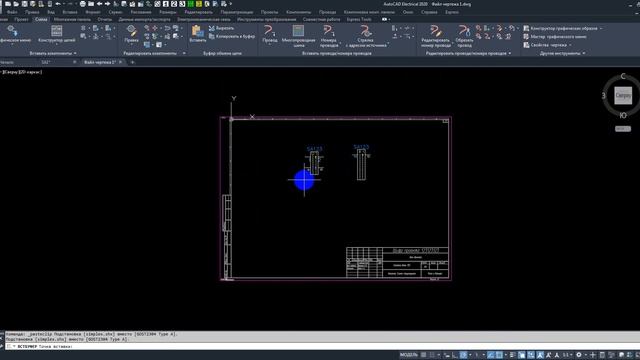Click the Сверху face of the ViewCube

[623, 95]
